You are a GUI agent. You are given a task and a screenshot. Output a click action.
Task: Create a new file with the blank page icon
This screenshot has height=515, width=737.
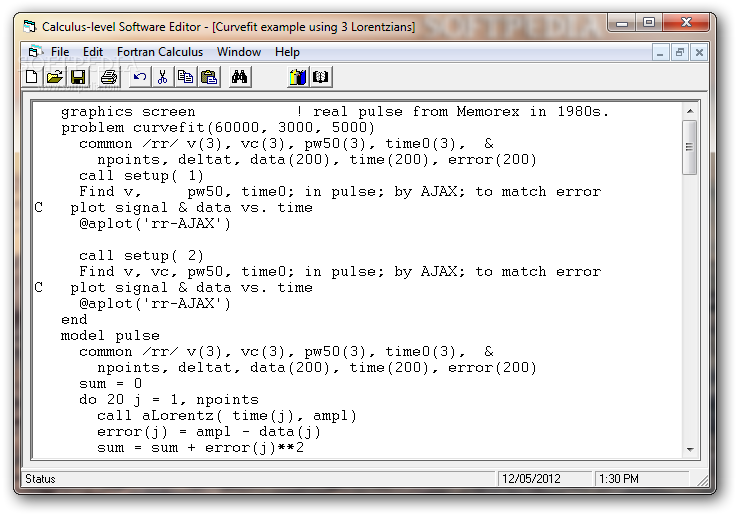pos(32,77)
